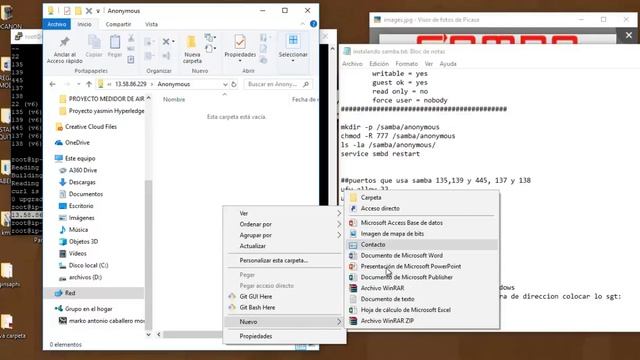Create a new Archivo WinRAR
640x360 pixels.
click(422, 288)
